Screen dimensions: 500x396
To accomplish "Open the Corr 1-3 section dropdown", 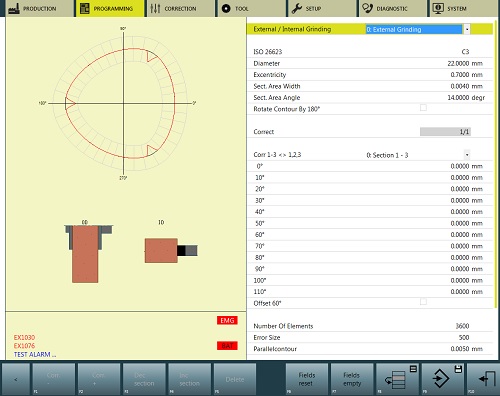I will (x=467, y=155).
